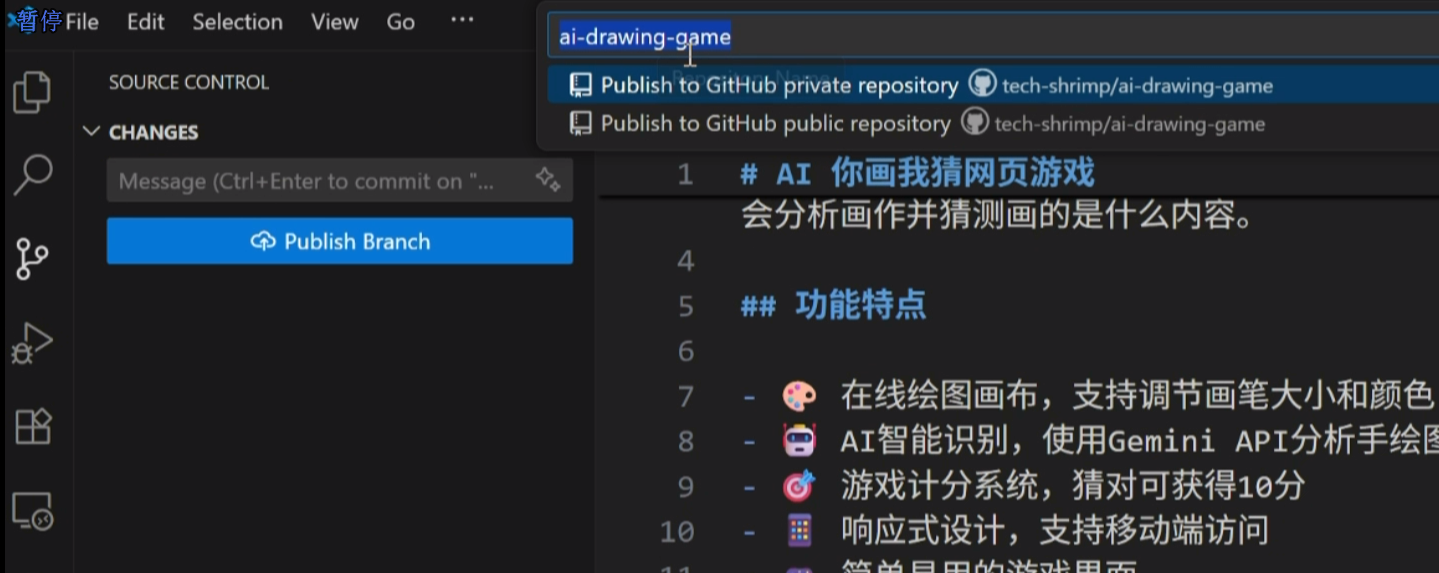The height and width of the screenshot is (573, 1439).
Task: Click the tech-shrimp/ai-drawing-game label in the public row
Action: pyautogui.click(x=1129, y=124)
